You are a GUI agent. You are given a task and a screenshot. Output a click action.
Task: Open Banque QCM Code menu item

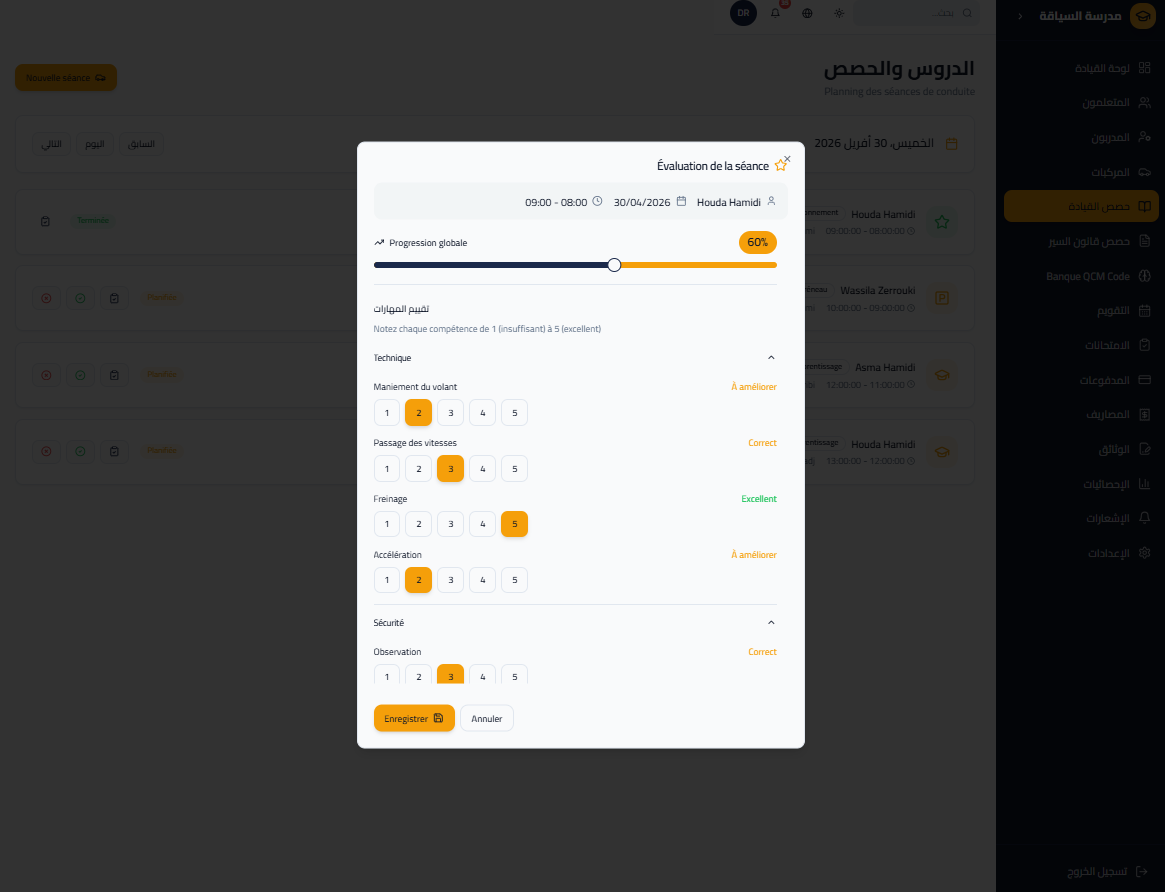pyautogui.click(x=1081, y=276)
